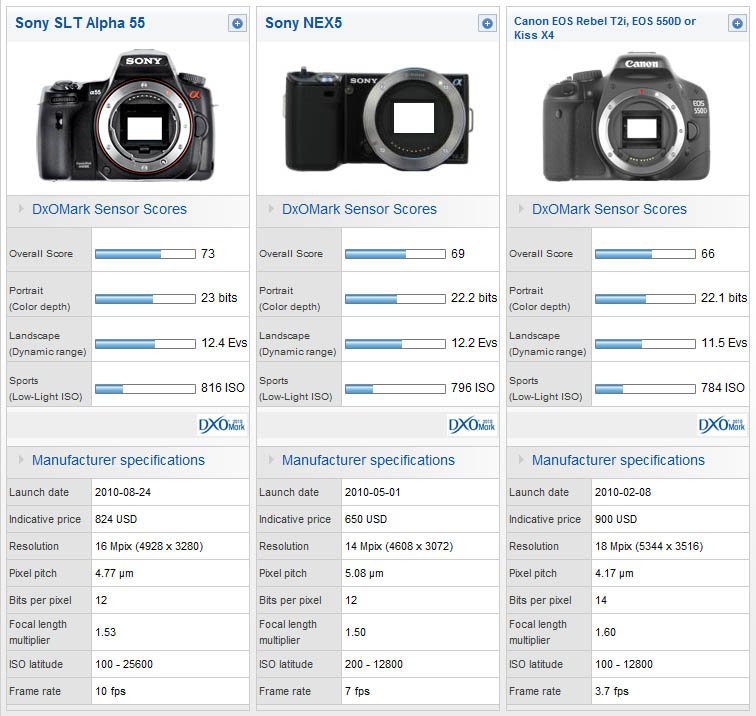Click Manufacturer specifications heading under Sony Alpha 55
The image size is (756, 716).
coord(118,461)
